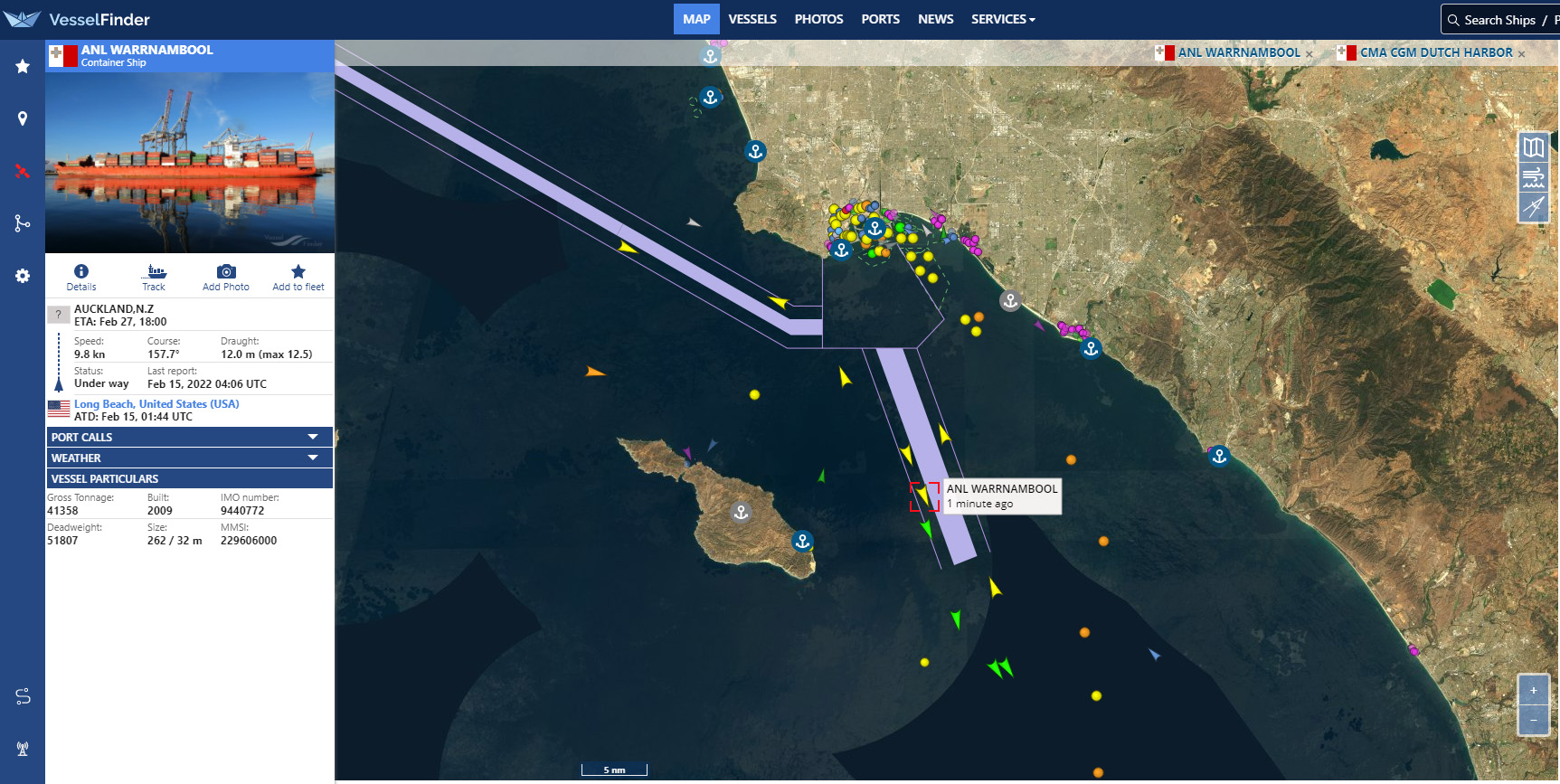Select the orange ship arrow west of Catalina

tap(595, 372)
